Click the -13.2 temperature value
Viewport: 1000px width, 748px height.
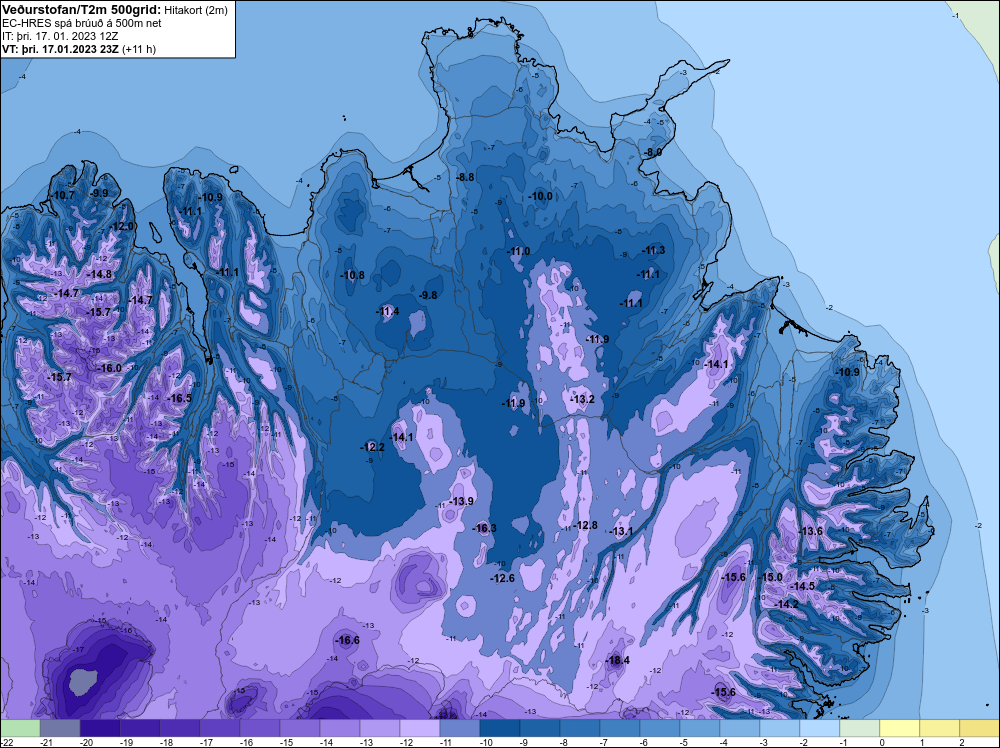tap(583, 399)
